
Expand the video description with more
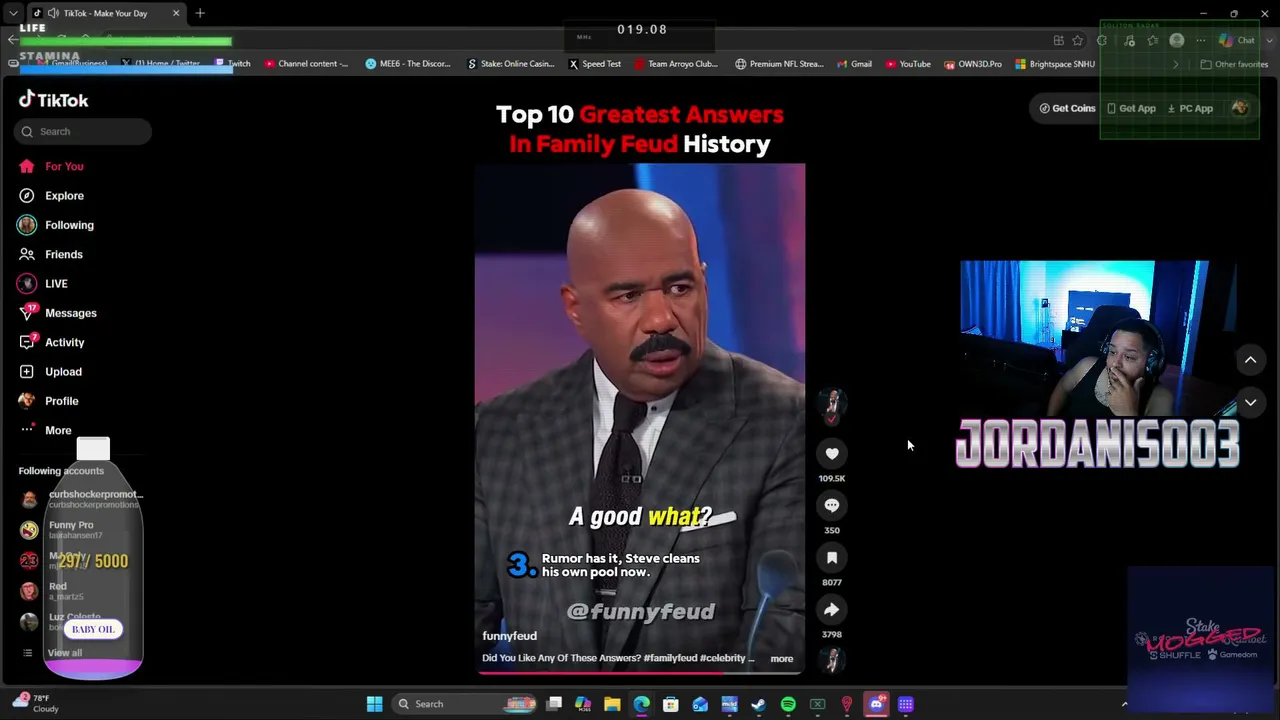coord(782,659)
